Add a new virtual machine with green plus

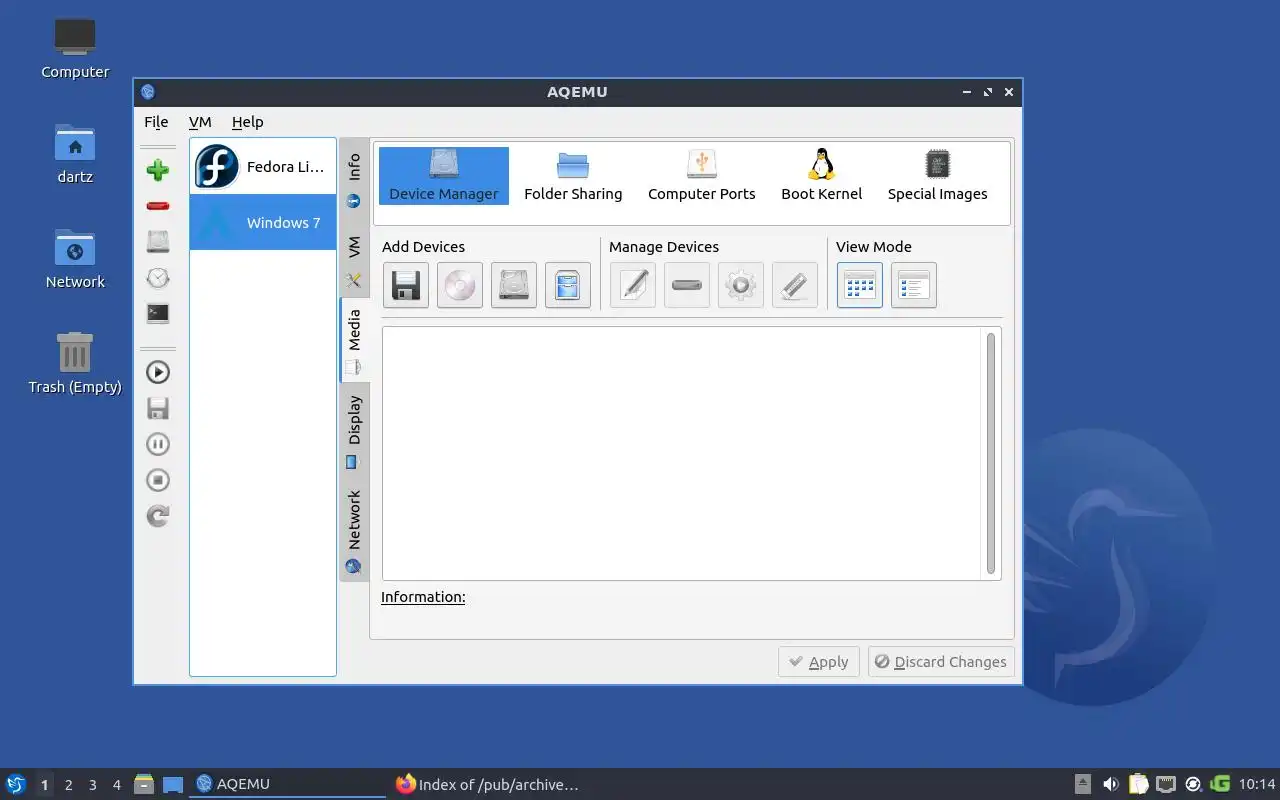point(157,170)
